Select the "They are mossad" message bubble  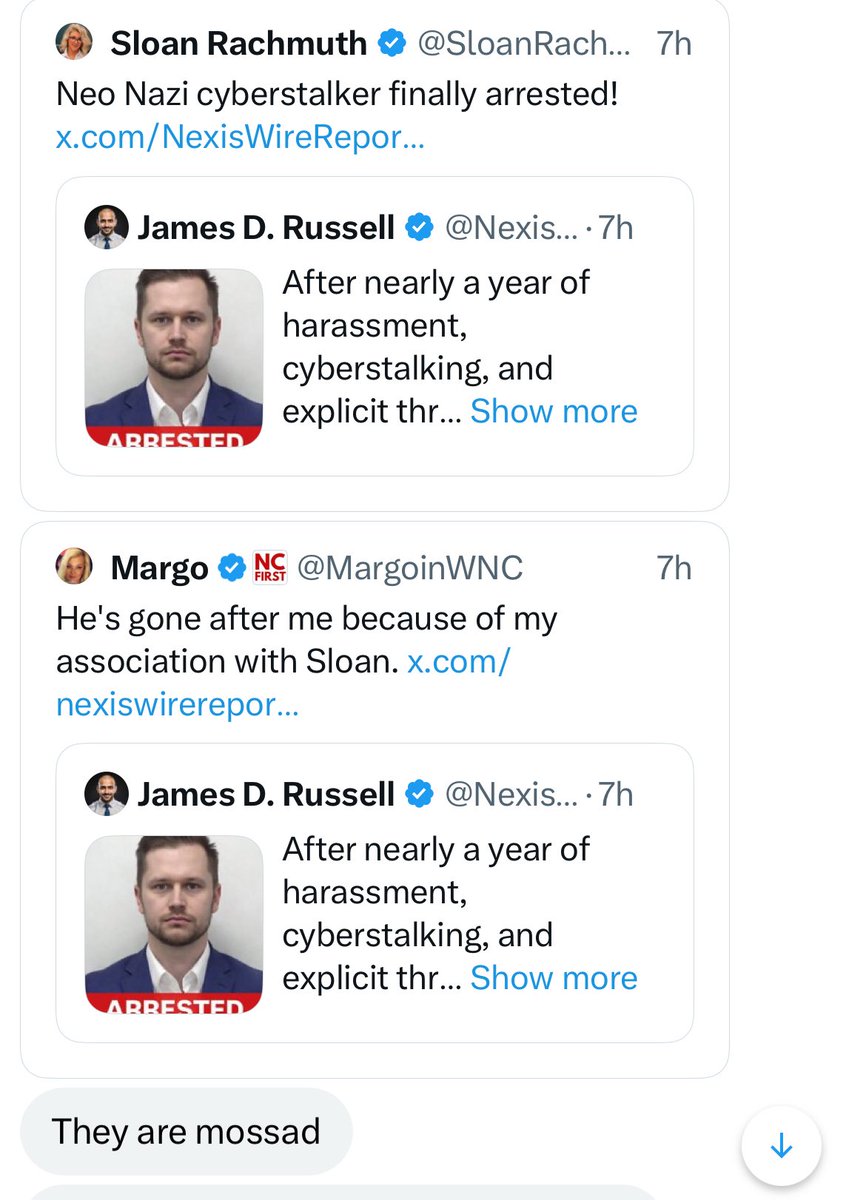coord(186,1131)
